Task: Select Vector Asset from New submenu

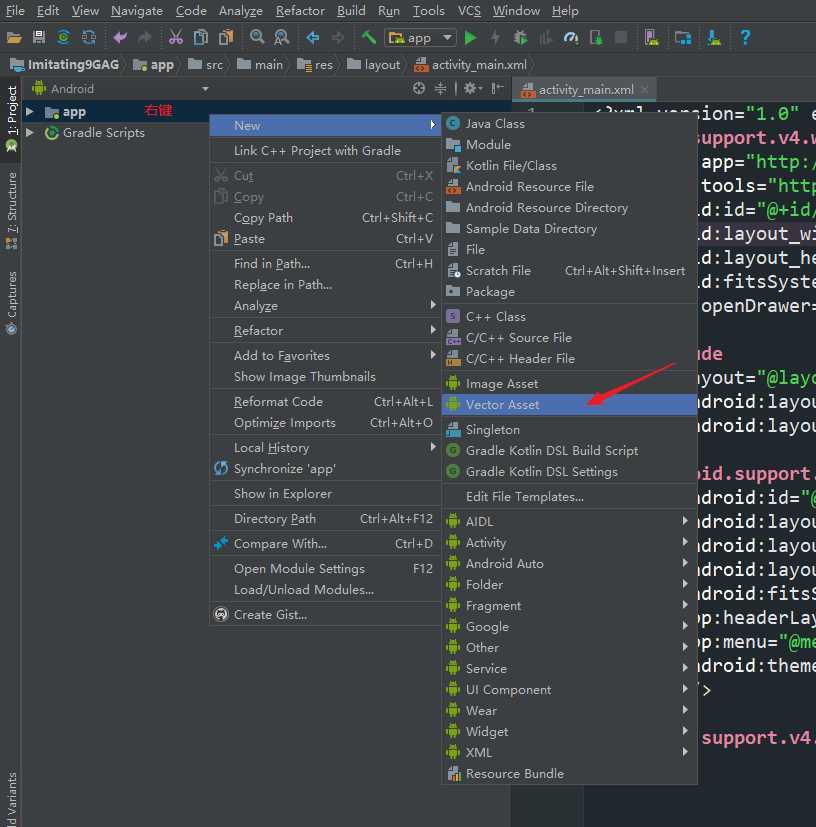Action: [569, 405]
